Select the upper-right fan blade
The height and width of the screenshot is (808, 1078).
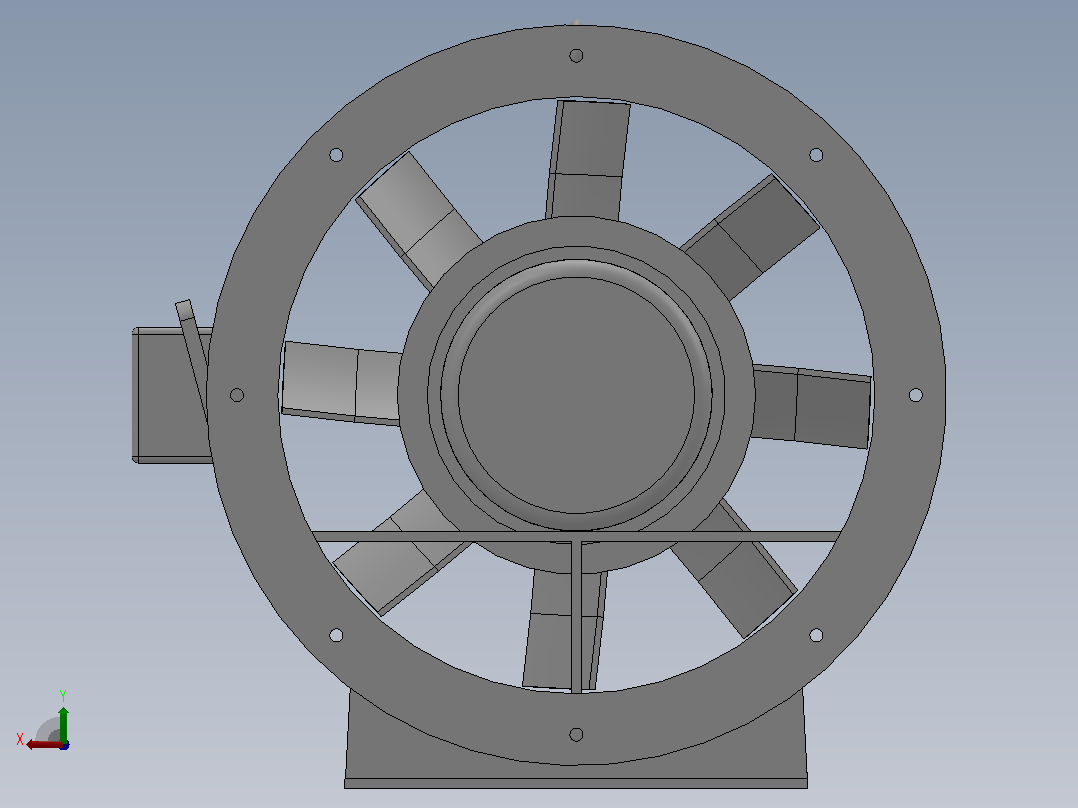[750, 237]
